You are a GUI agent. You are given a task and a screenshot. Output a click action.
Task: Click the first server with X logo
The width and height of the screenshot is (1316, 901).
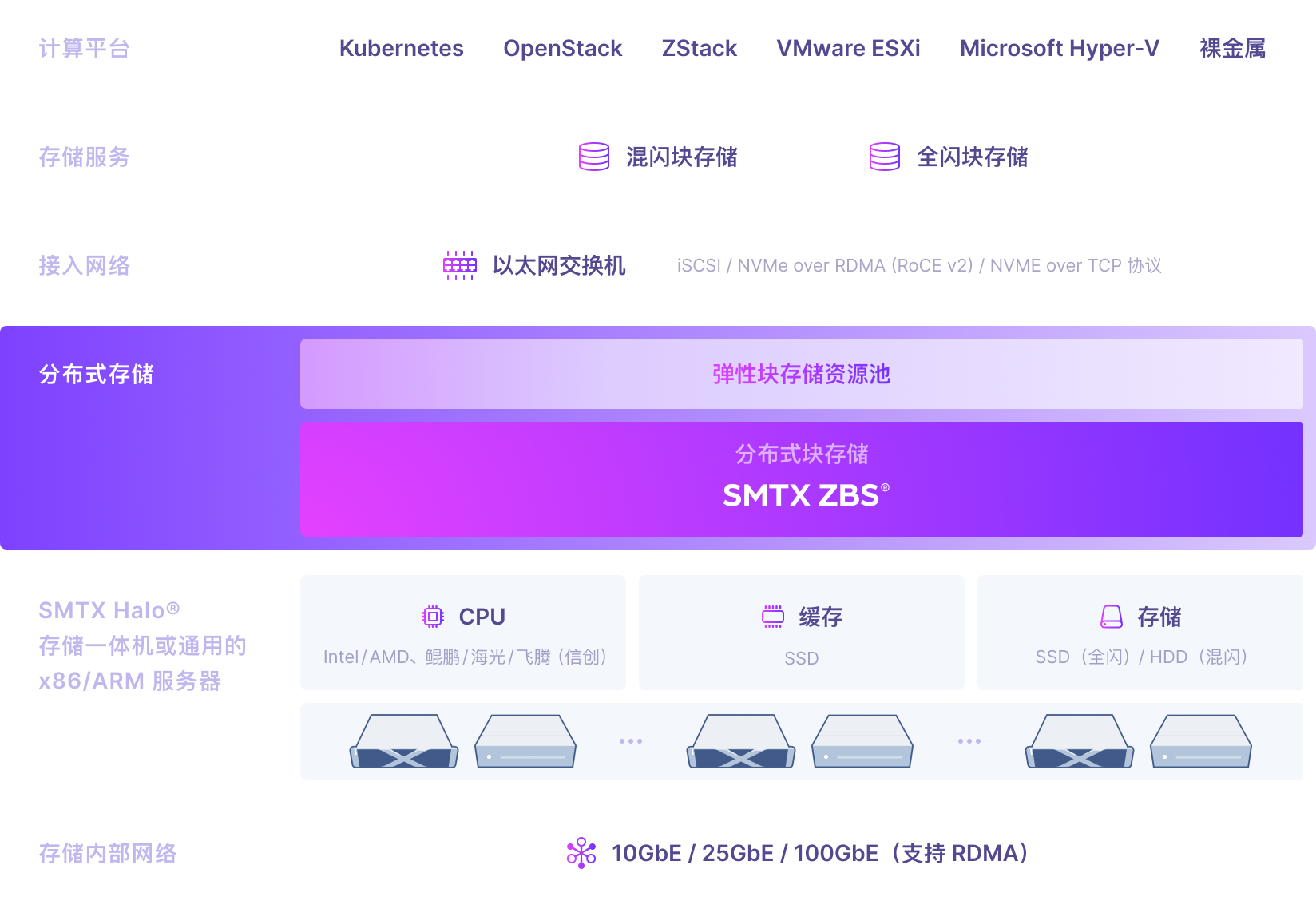point(404,741)
